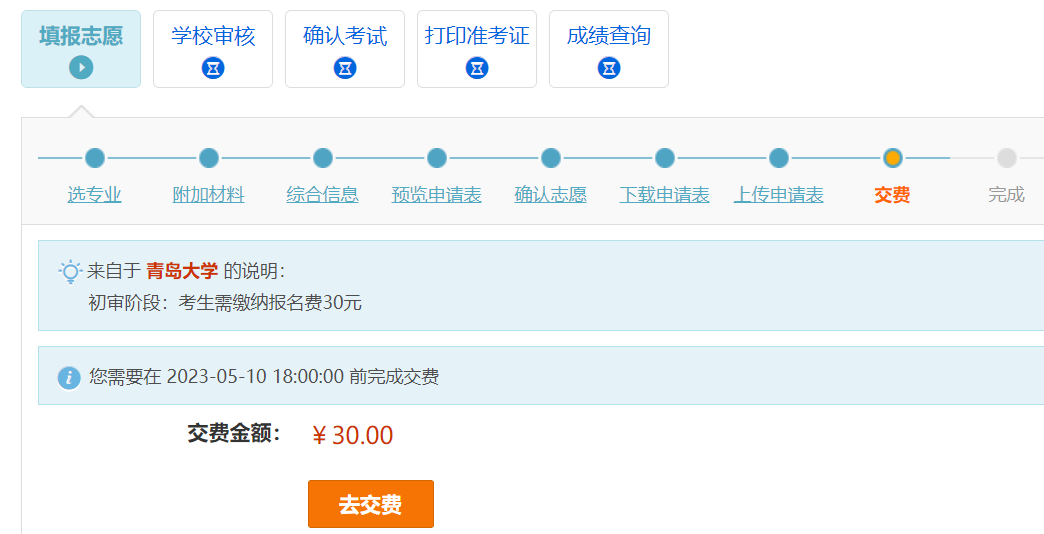The height and width of the screenshot is (534, 1044).
Task: Click the gray 完成 step marker
Action: 1007,158
